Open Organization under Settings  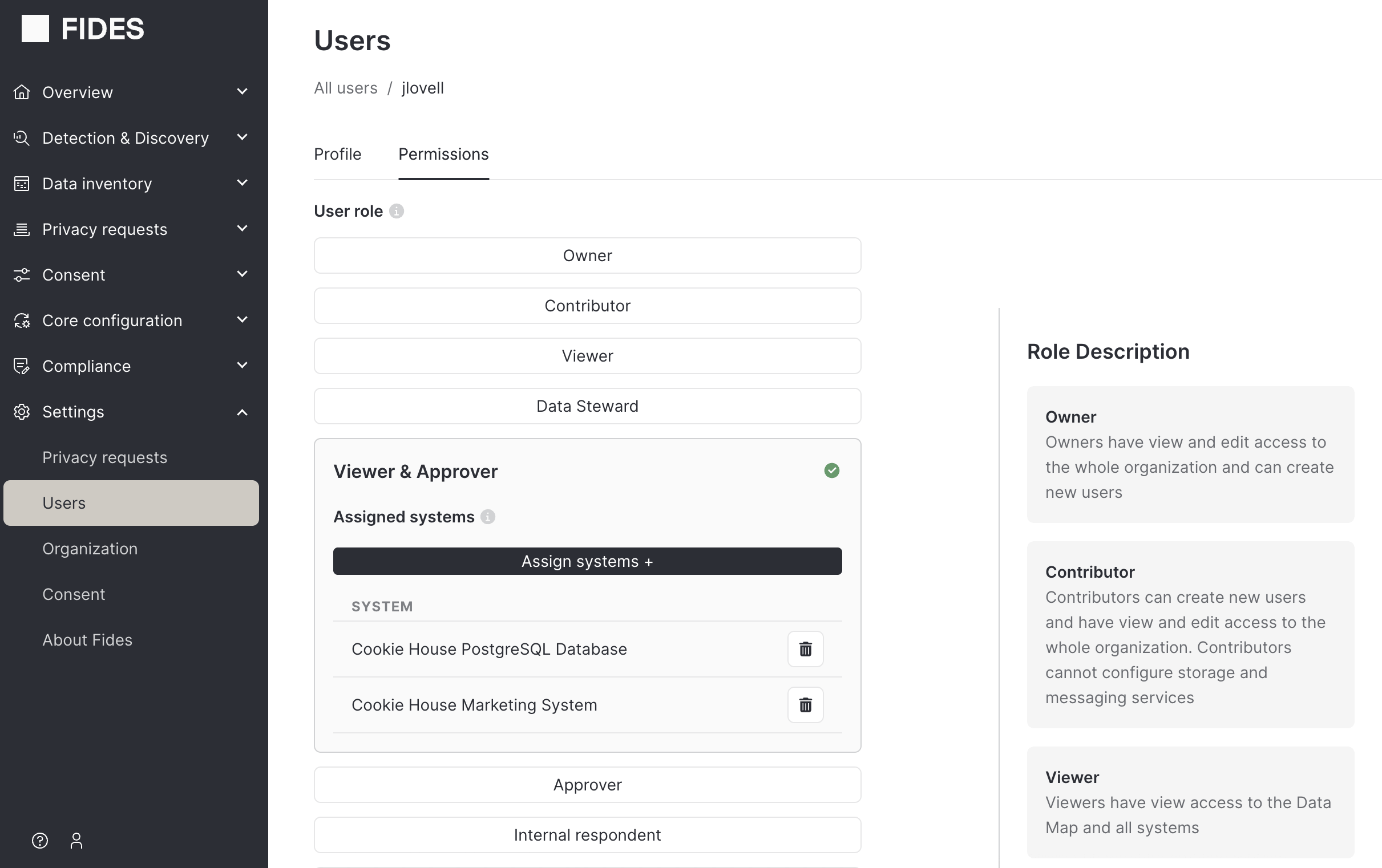pos(90,549)
